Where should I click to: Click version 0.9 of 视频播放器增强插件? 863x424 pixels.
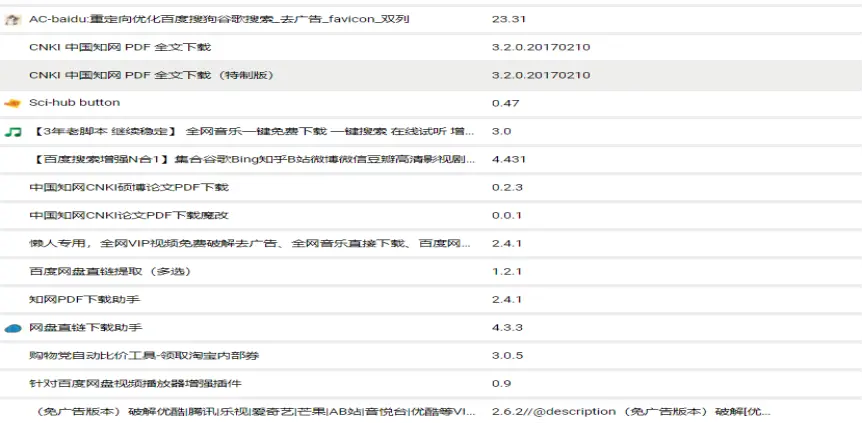[x=501, y=384]
